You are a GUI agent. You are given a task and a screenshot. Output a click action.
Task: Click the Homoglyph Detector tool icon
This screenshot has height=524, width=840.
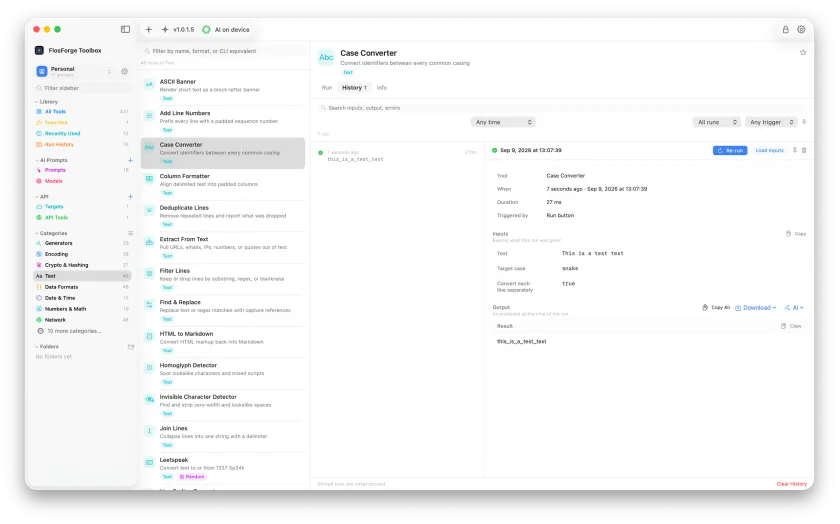pos(149,369)
